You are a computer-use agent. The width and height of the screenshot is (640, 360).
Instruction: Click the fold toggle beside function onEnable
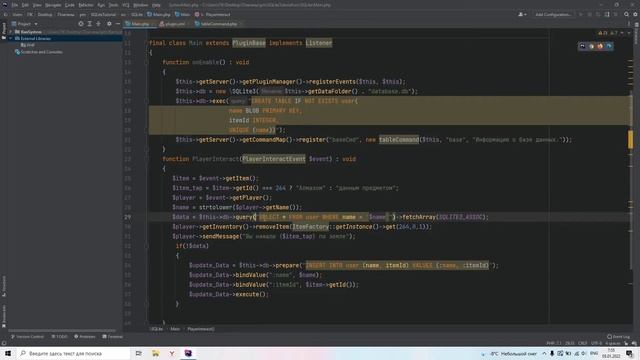pyautogui.click(x=146, y=62)
